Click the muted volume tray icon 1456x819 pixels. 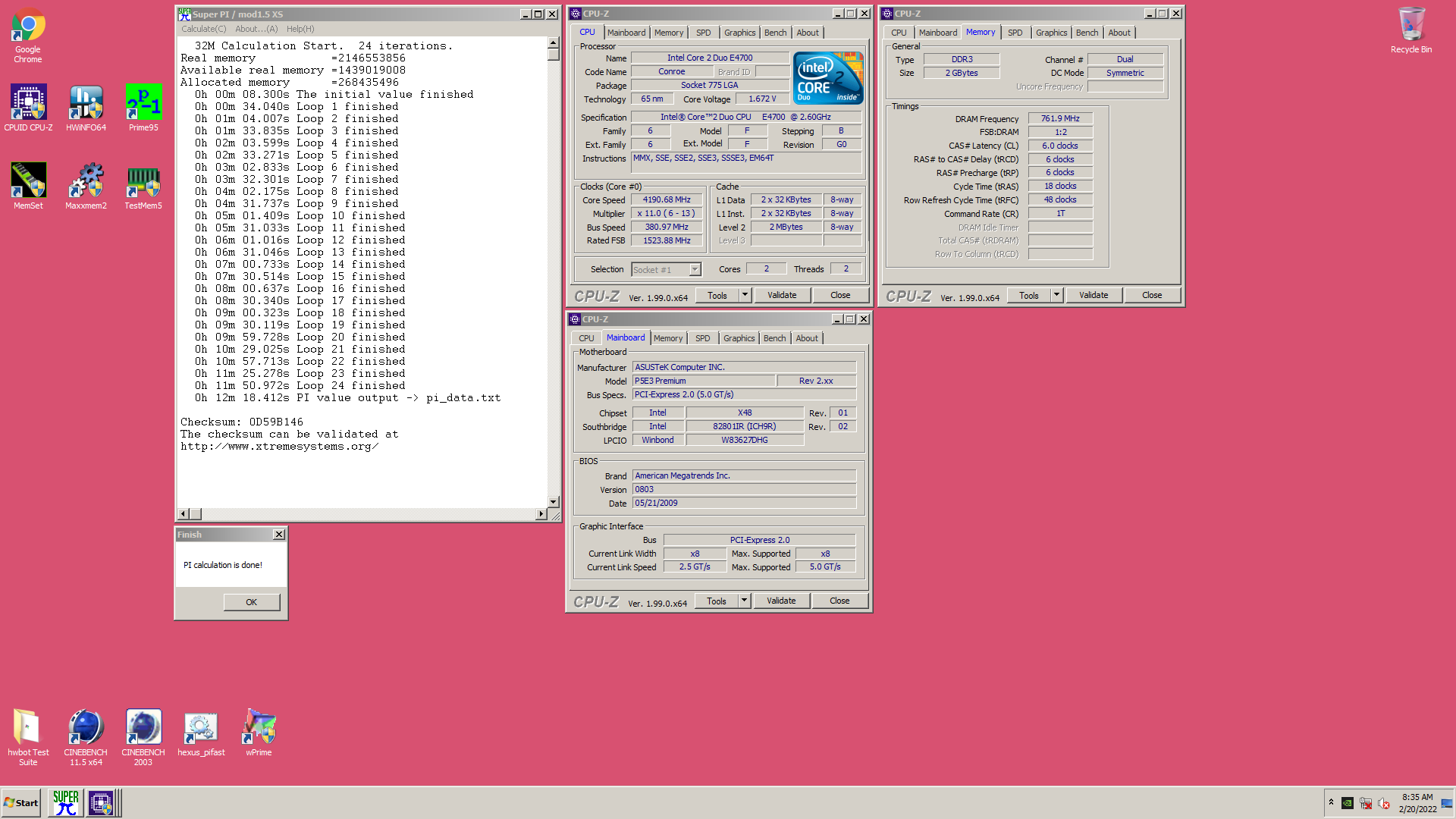[x=1384, y=802]
